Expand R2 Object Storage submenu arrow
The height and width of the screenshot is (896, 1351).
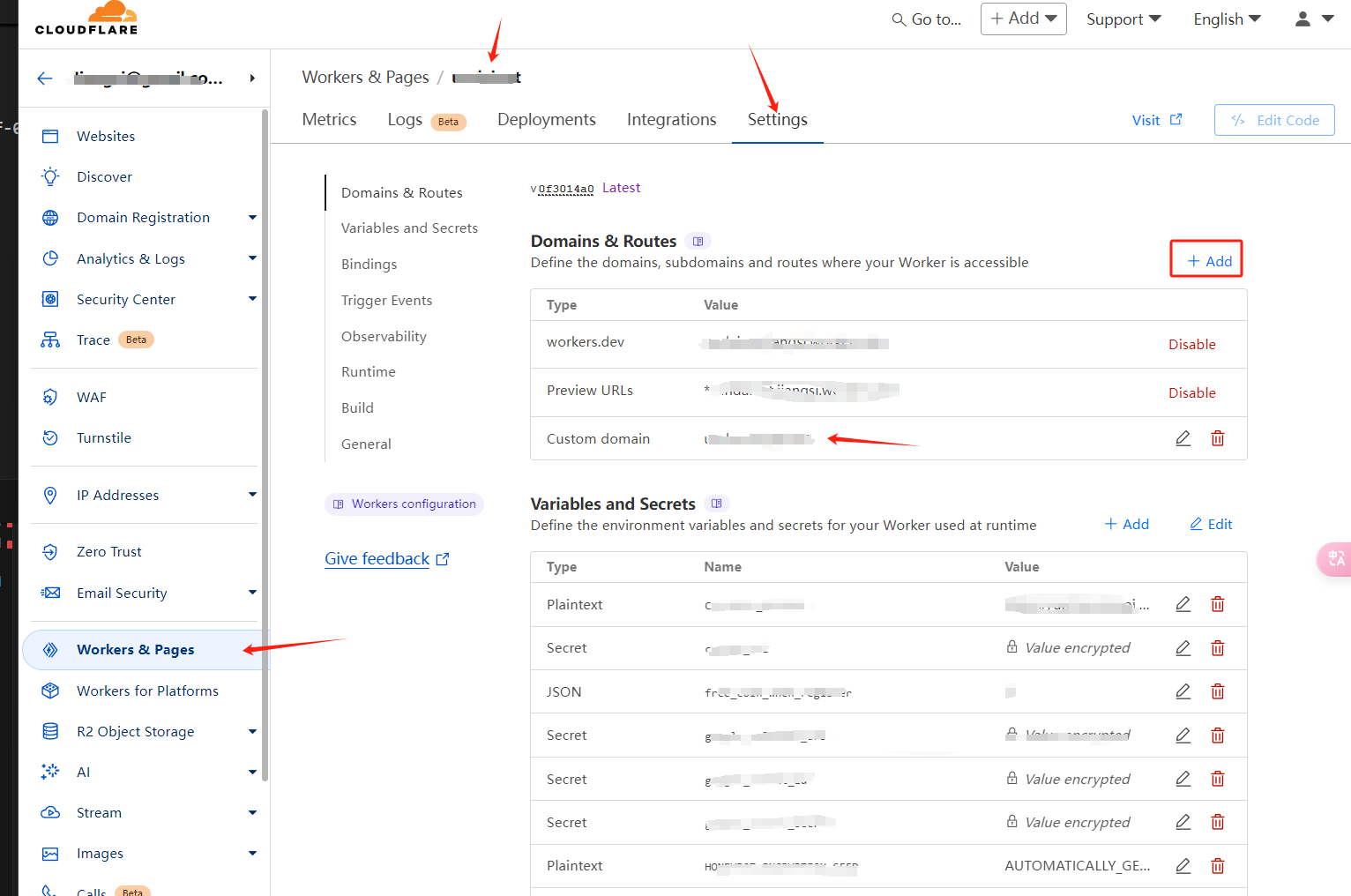(x=252, y=731)
